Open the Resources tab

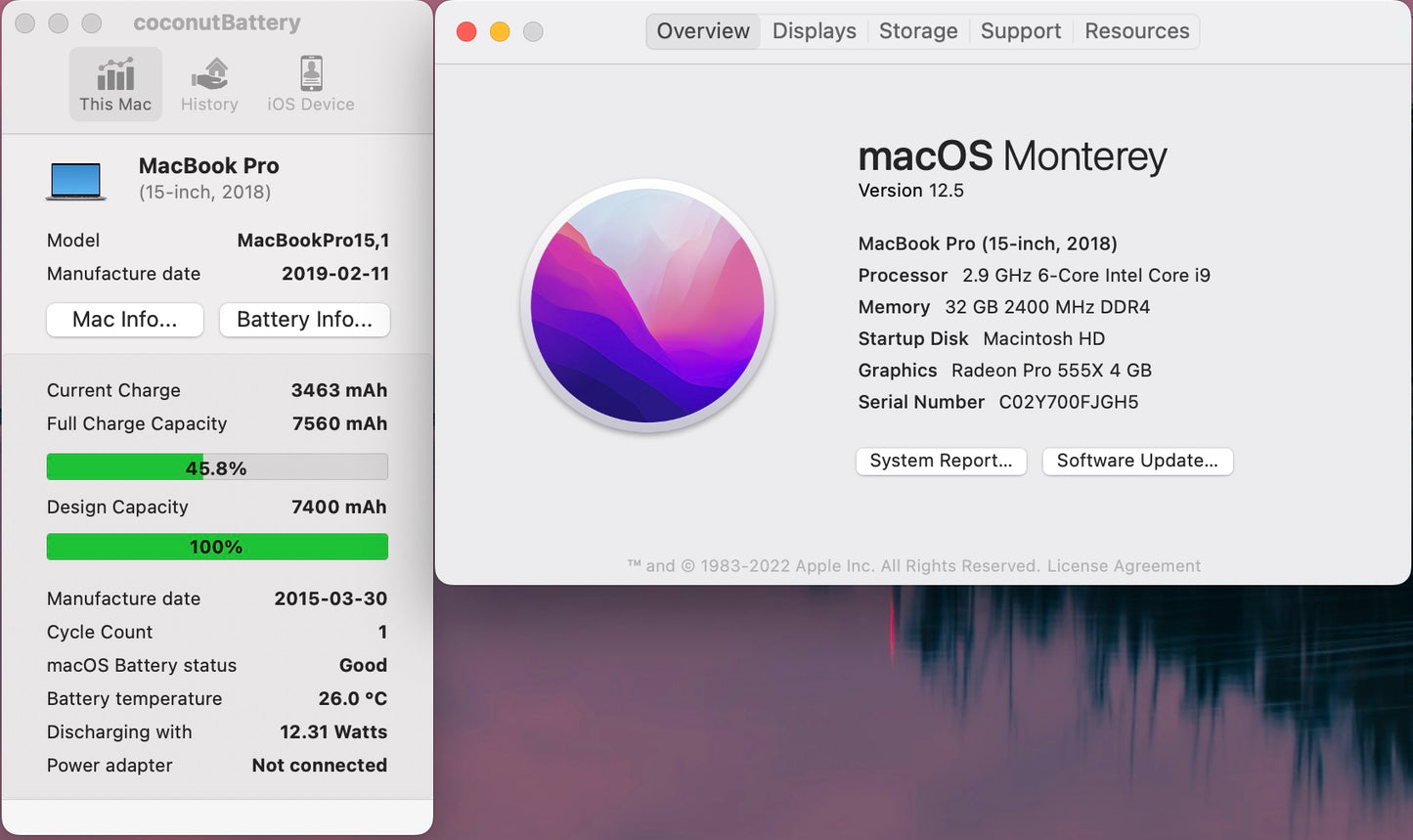click(x=1135, y=30)
